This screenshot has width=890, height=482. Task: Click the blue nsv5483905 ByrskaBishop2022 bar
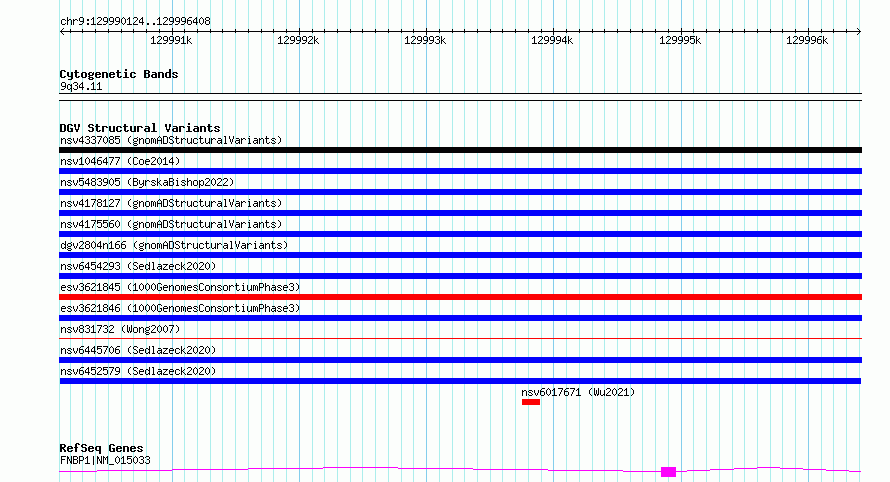(460, 192)
